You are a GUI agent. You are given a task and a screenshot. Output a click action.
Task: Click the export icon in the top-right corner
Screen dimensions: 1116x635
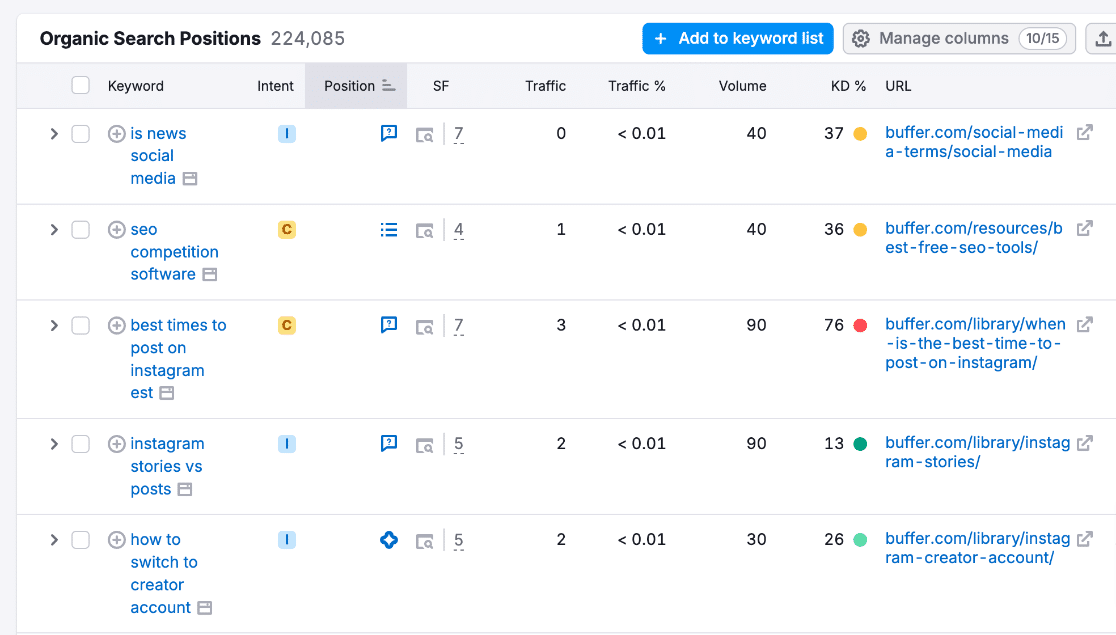(1101, 38)
